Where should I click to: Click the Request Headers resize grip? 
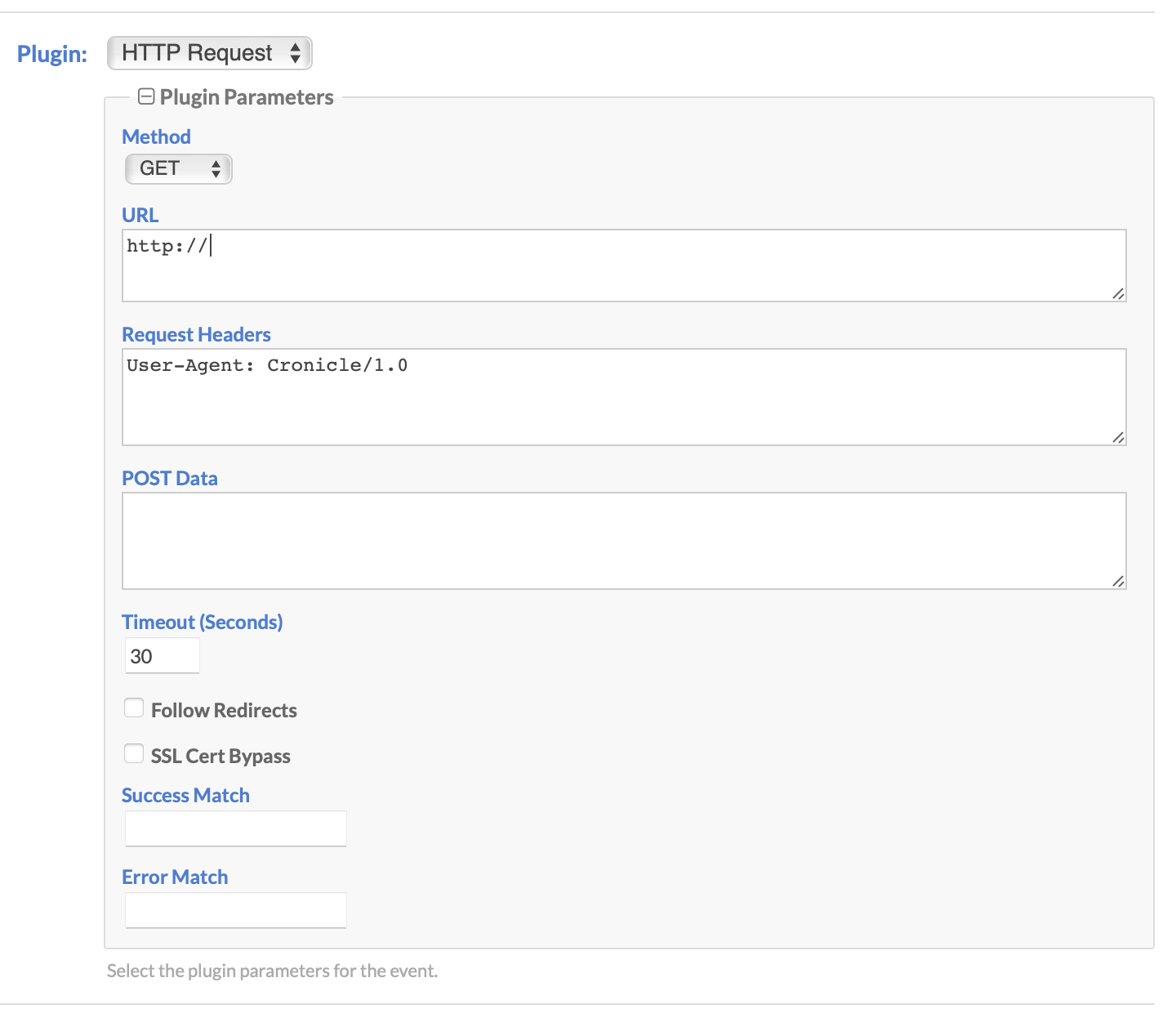click(1117, 437)
